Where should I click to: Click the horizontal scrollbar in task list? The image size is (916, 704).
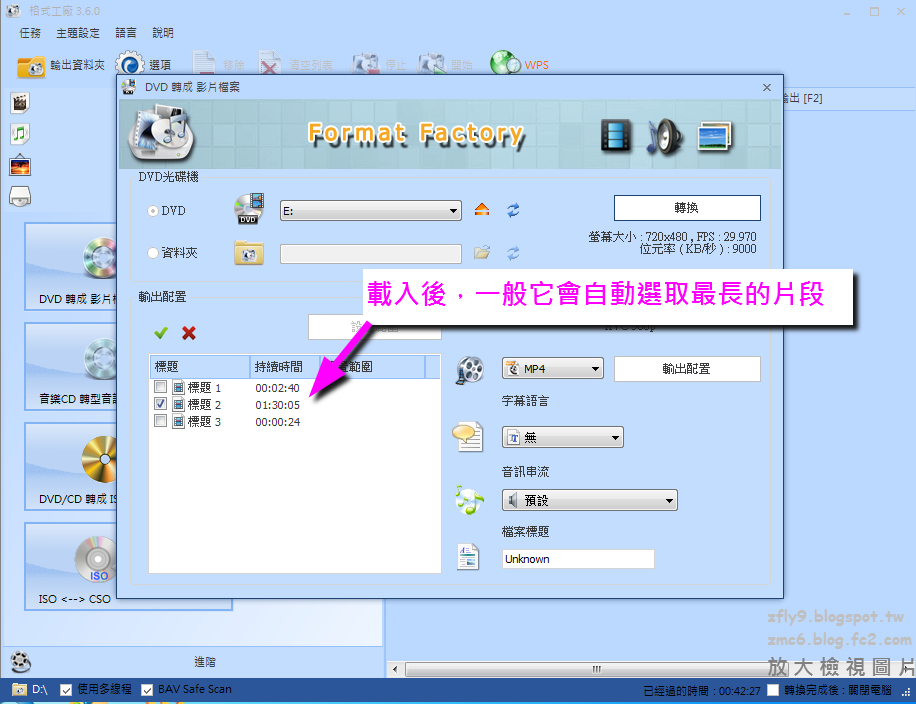click(x=596, y=669)
